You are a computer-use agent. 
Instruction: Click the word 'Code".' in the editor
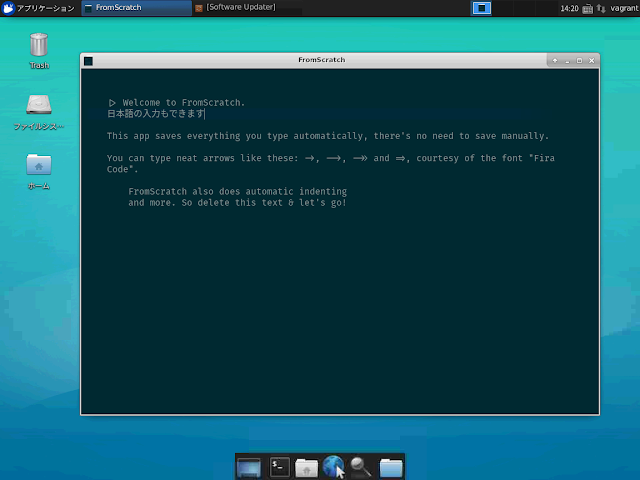pyautogui.click(x=122, y=169)
